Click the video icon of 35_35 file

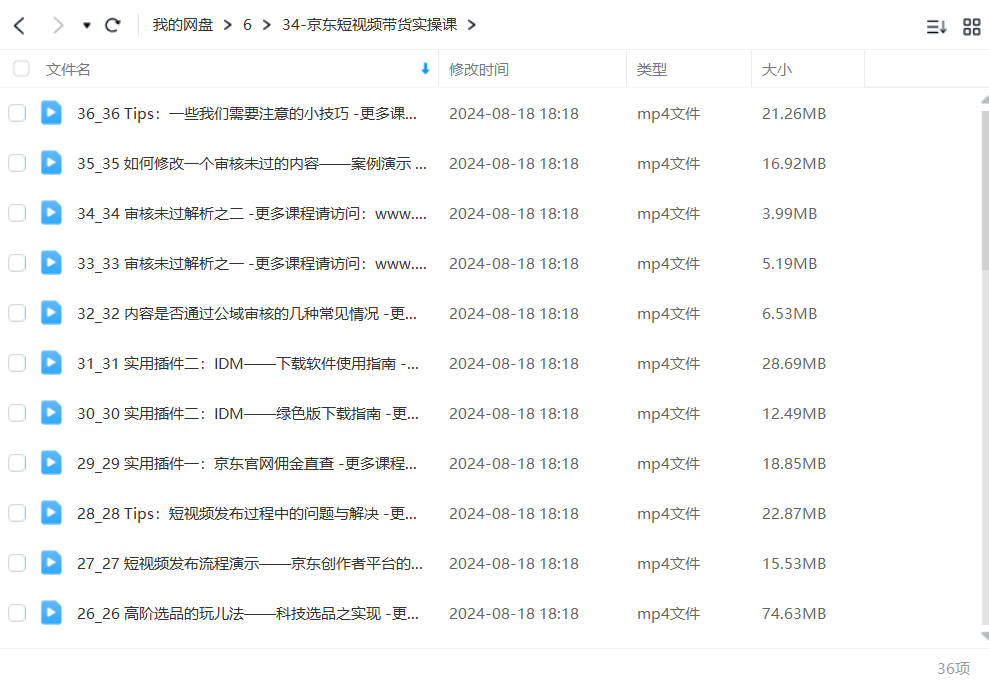coord(51,163)
